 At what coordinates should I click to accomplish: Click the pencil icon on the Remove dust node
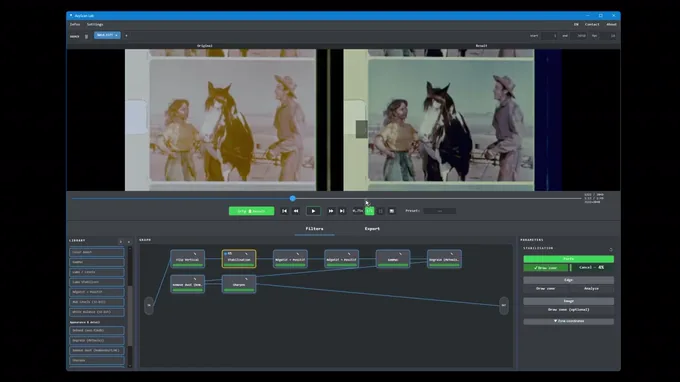point(195,279)
